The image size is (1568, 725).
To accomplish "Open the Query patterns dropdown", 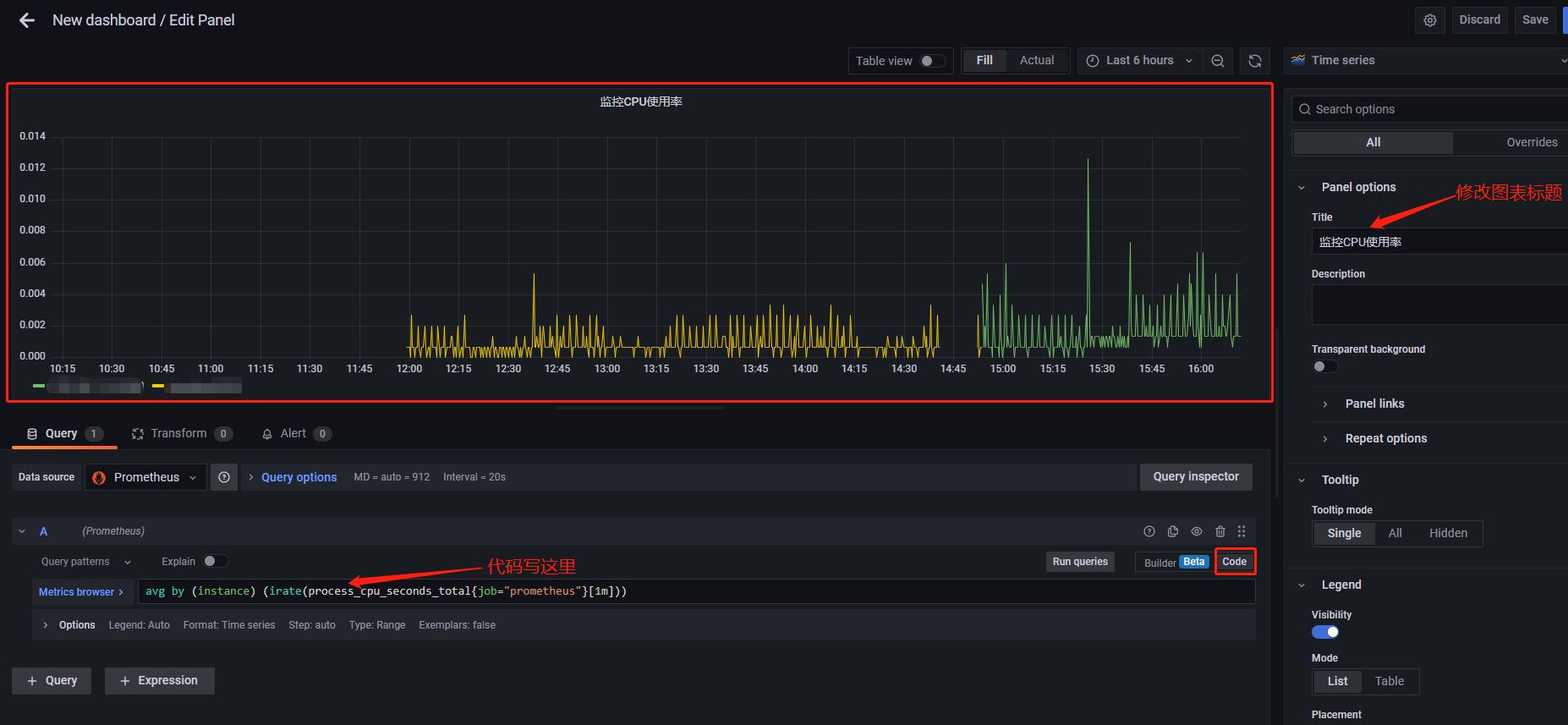I will coord(86,562).
